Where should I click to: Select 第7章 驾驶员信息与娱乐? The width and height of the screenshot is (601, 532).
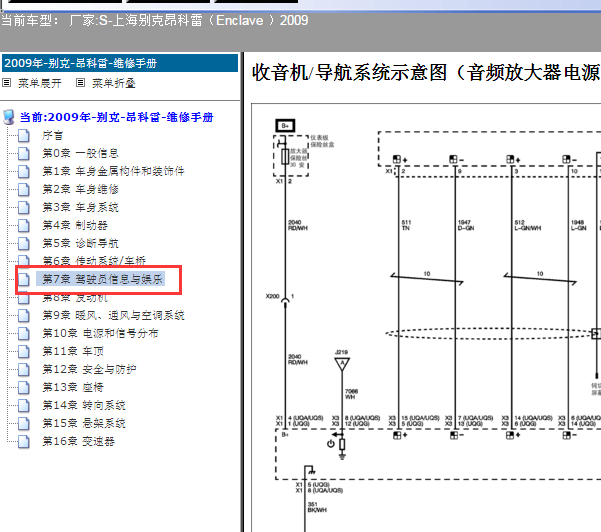103,279
